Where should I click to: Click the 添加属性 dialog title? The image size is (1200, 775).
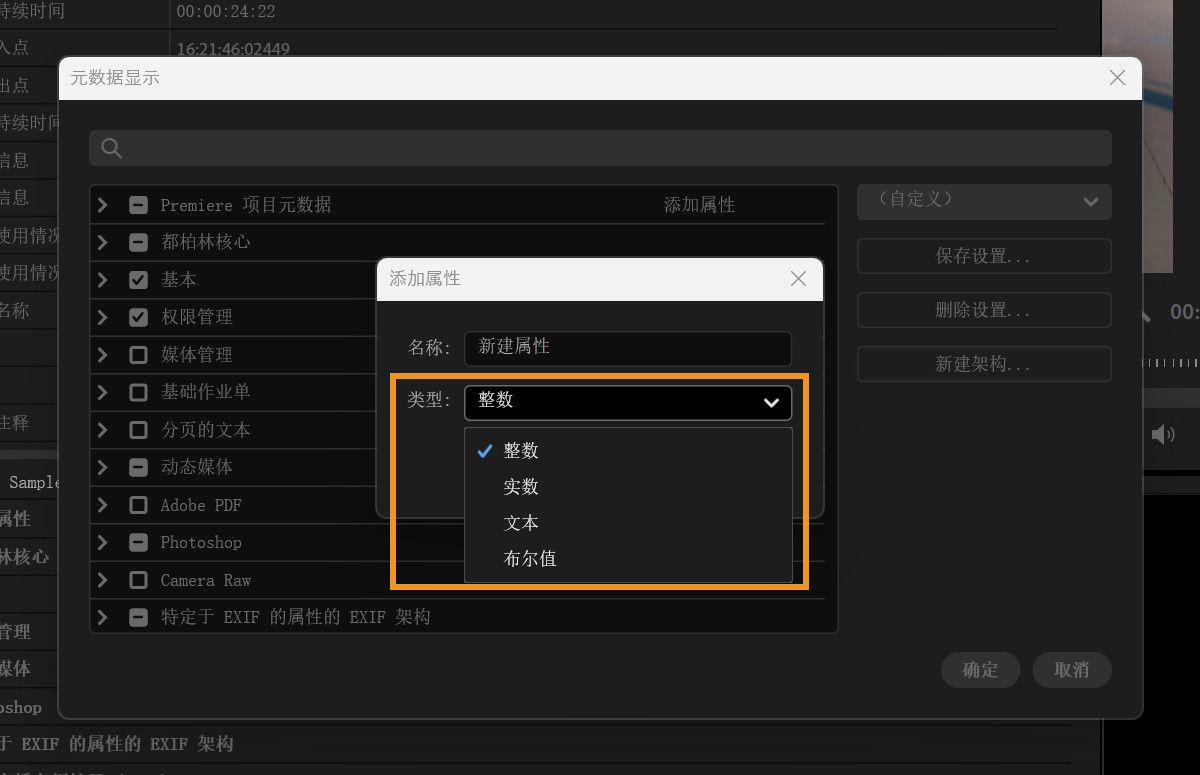click(x=425, y=279)
